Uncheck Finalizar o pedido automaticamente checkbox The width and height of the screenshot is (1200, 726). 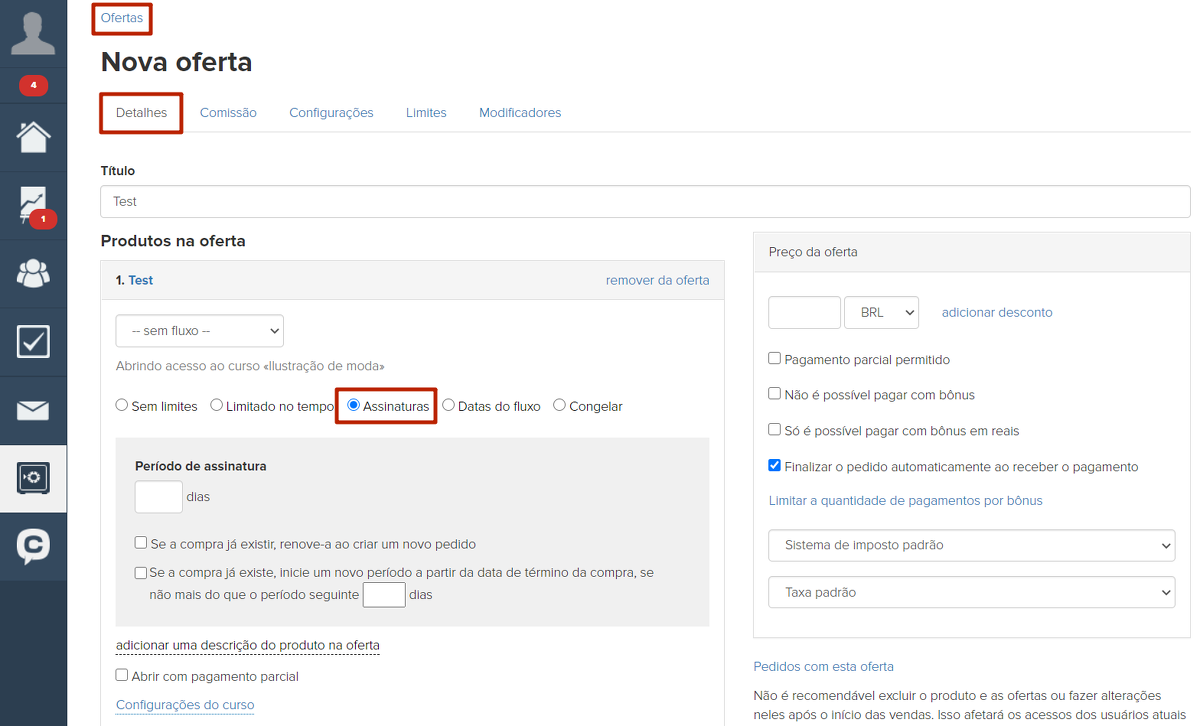[775, 466]
